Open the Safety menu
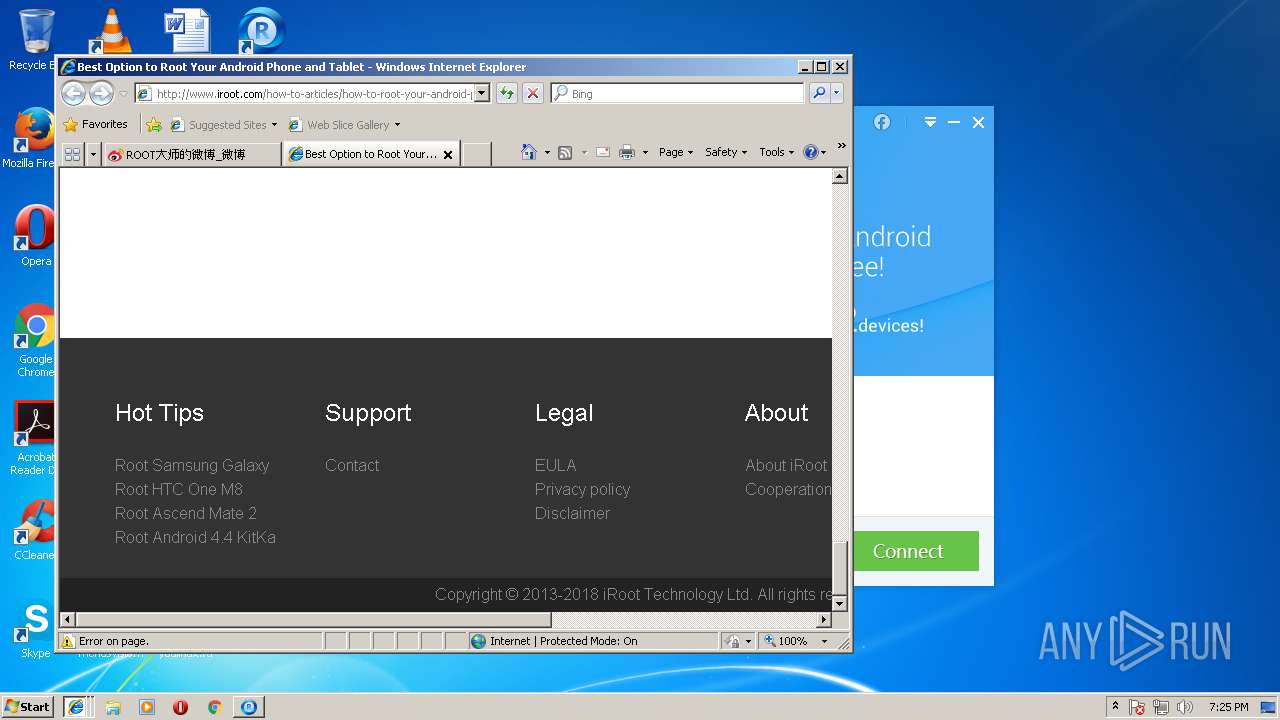 726,152
